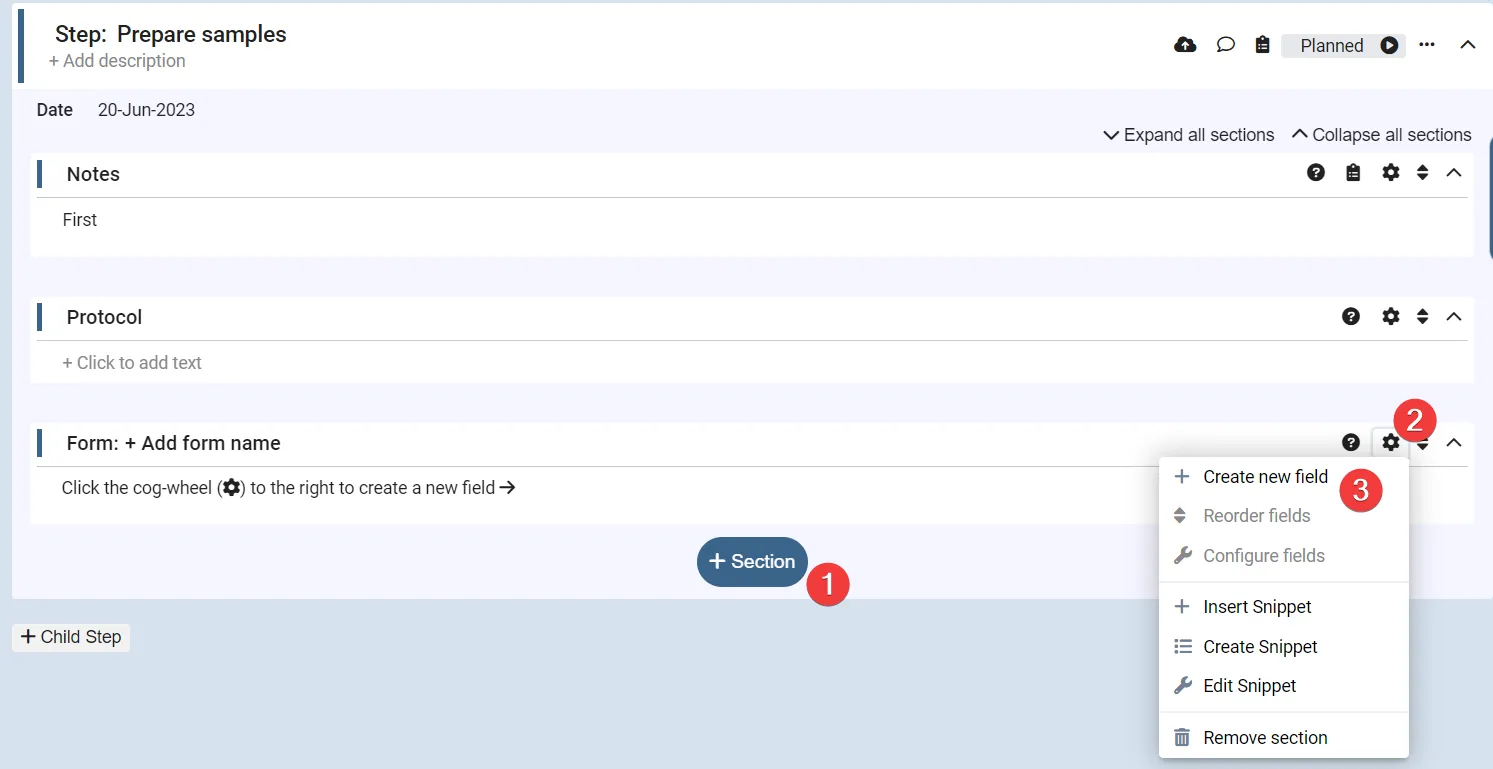
Task: Open the step comments speech bubble icon
Action: [1225, 45]
